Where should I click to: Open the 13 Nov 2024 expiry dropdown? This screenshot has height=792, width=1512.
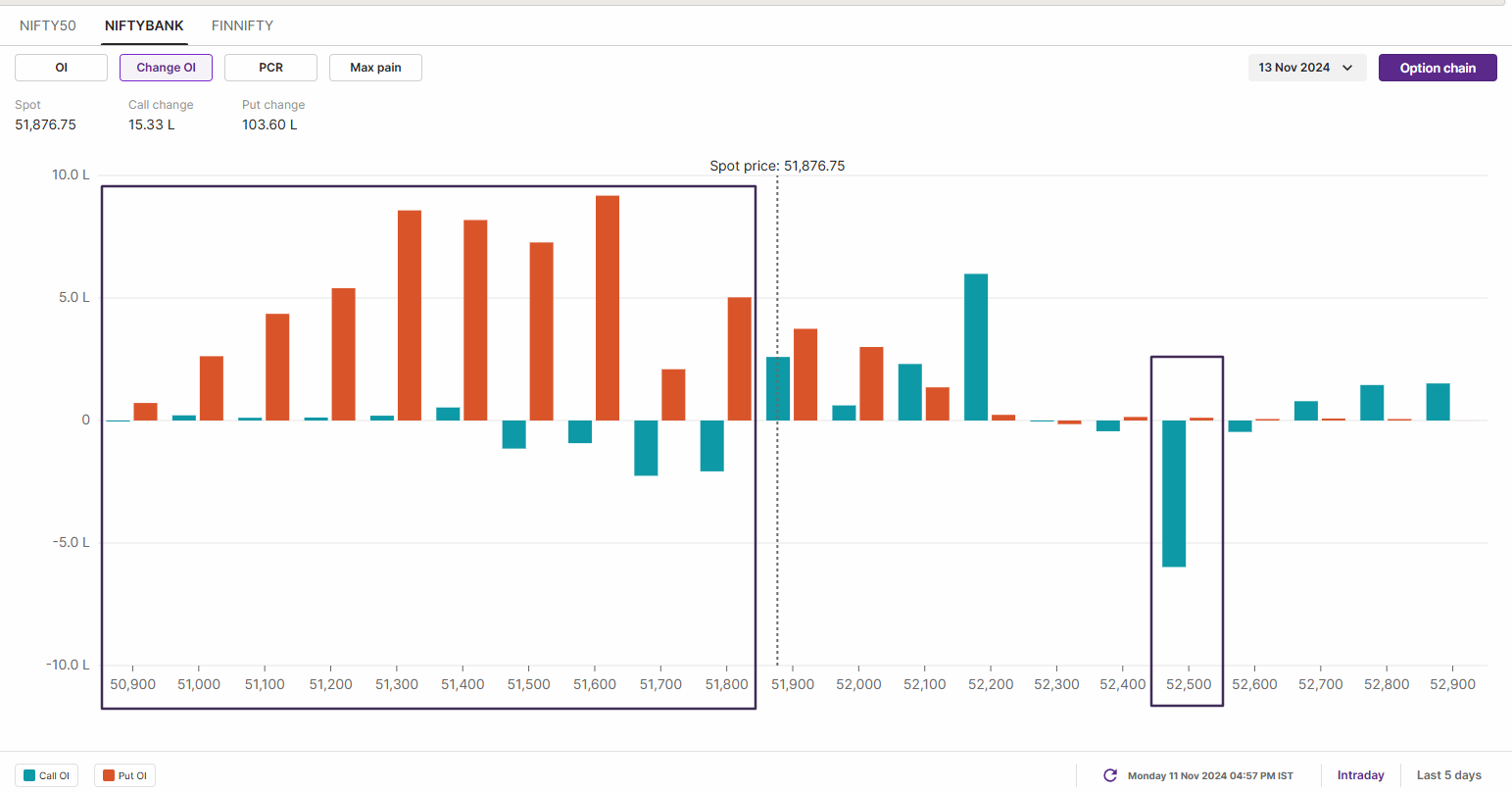(1306, 68)
